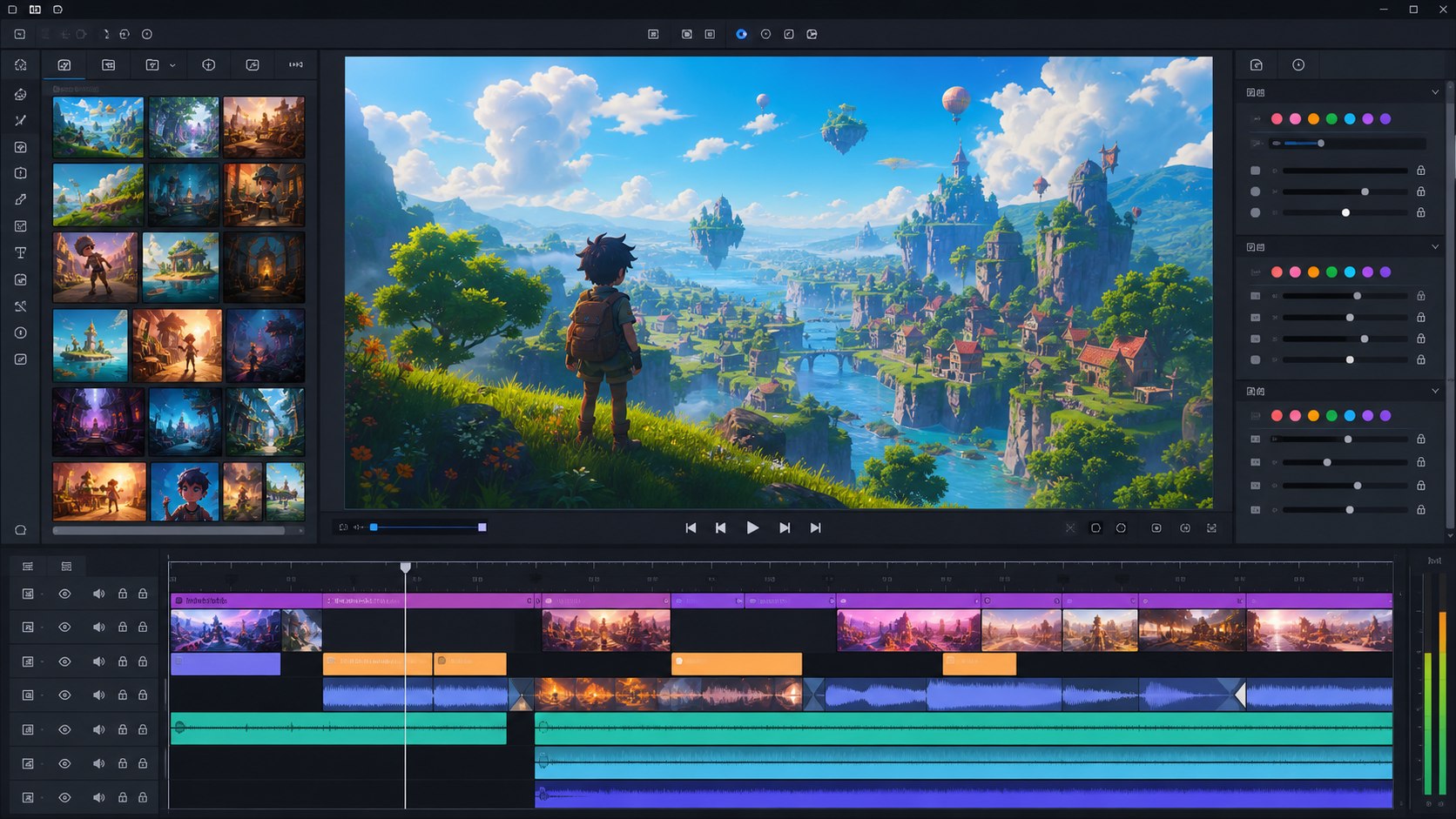1456x819 pixels.
Task: Play the preview video
Action: pos(752,527)
